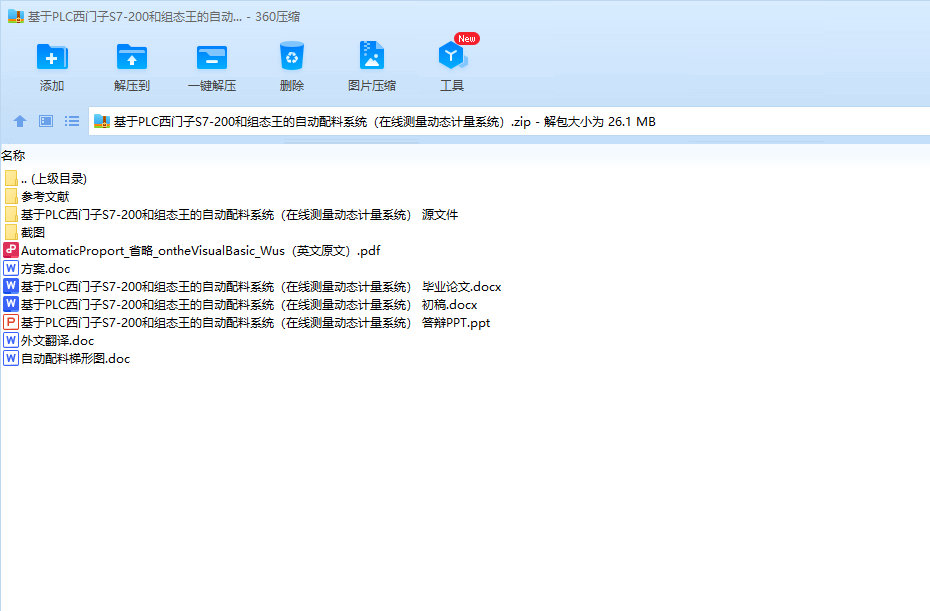Select the 答辩PPT.ppt file name
Image resolution: width=930 pixels, height=611 pixels.
(256, 323)
